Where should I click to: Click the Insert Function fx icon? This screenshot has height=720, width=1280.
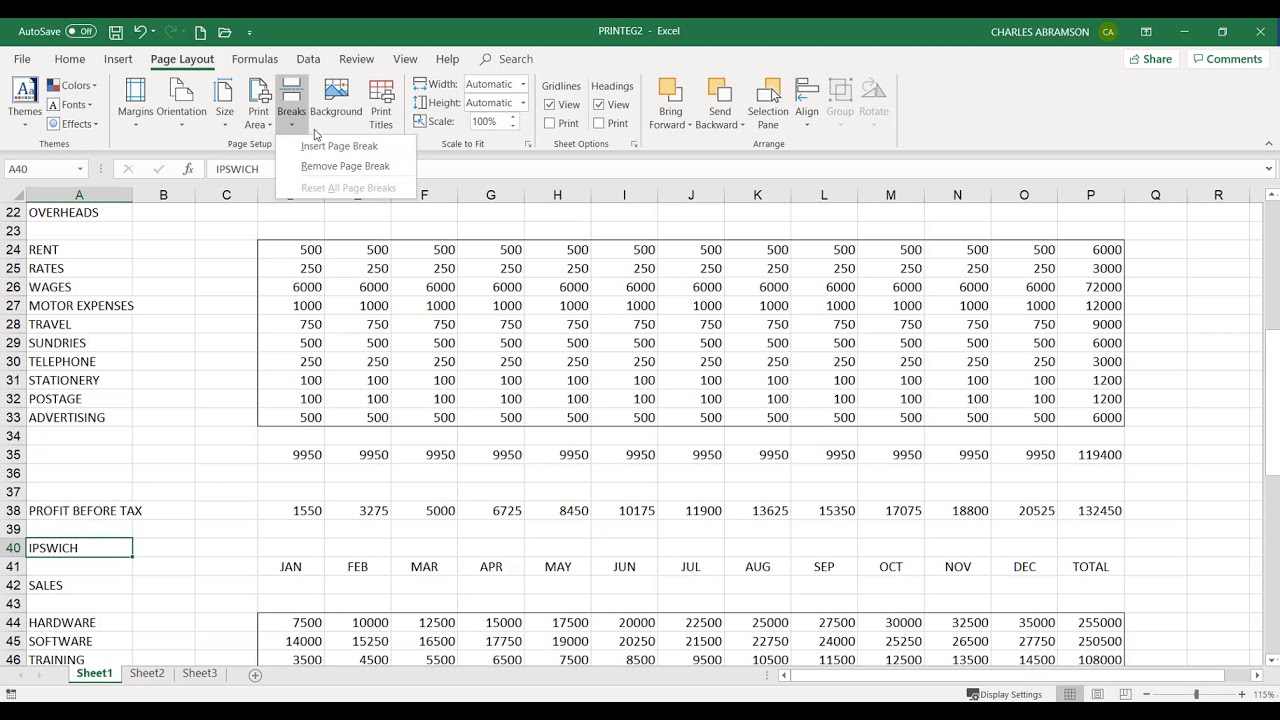click(x=187, y=169)
